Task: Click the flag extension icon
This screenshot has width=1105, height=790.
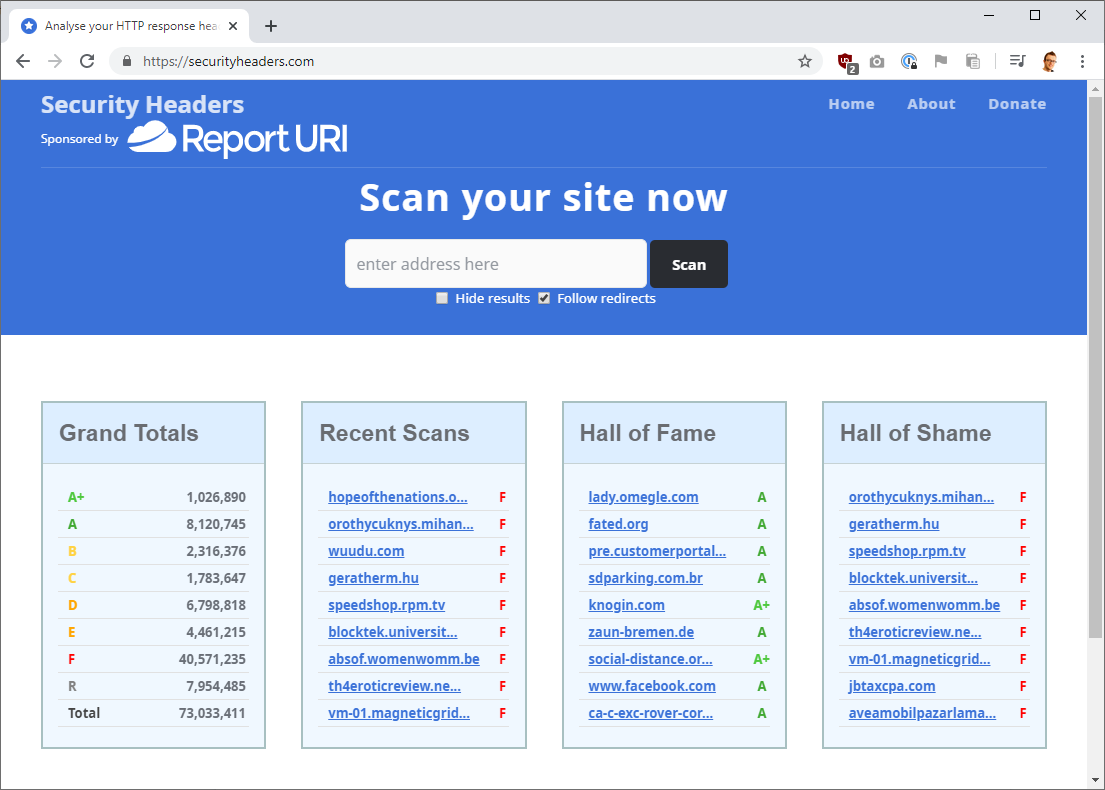Action: pos(940,61)
